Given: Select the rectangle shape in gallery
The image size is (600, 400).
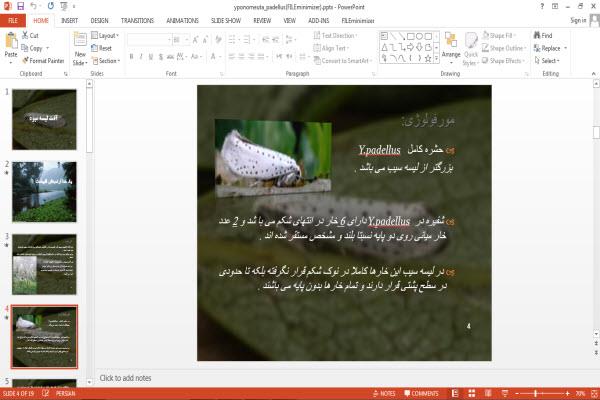Looking at the screenshot, I should [411, 36].
